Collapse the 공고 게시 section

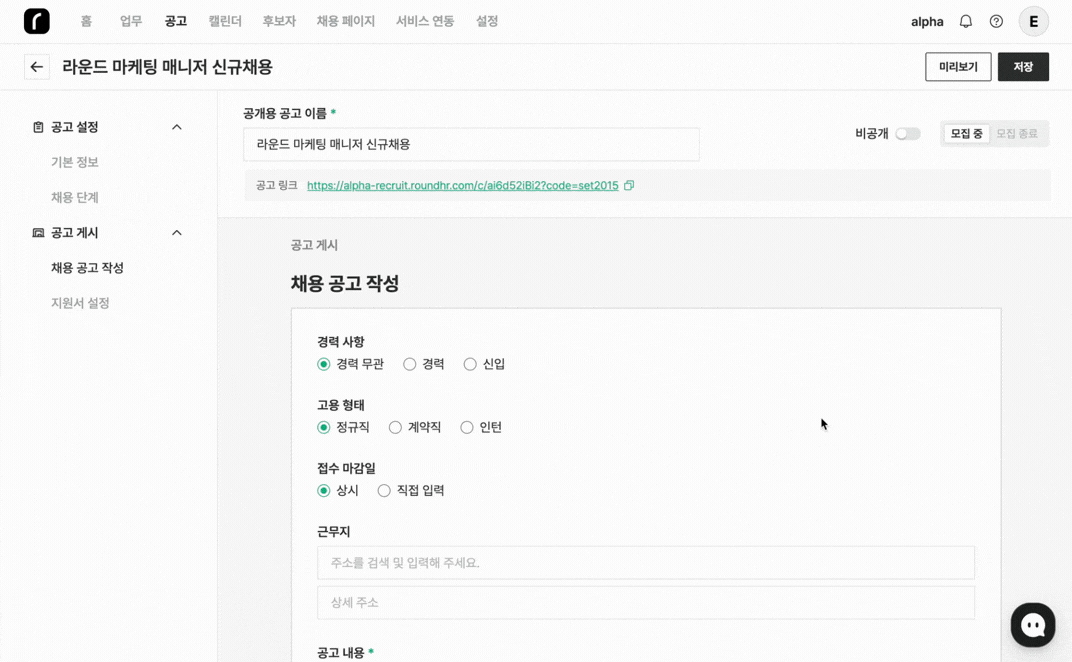(177, 233)
